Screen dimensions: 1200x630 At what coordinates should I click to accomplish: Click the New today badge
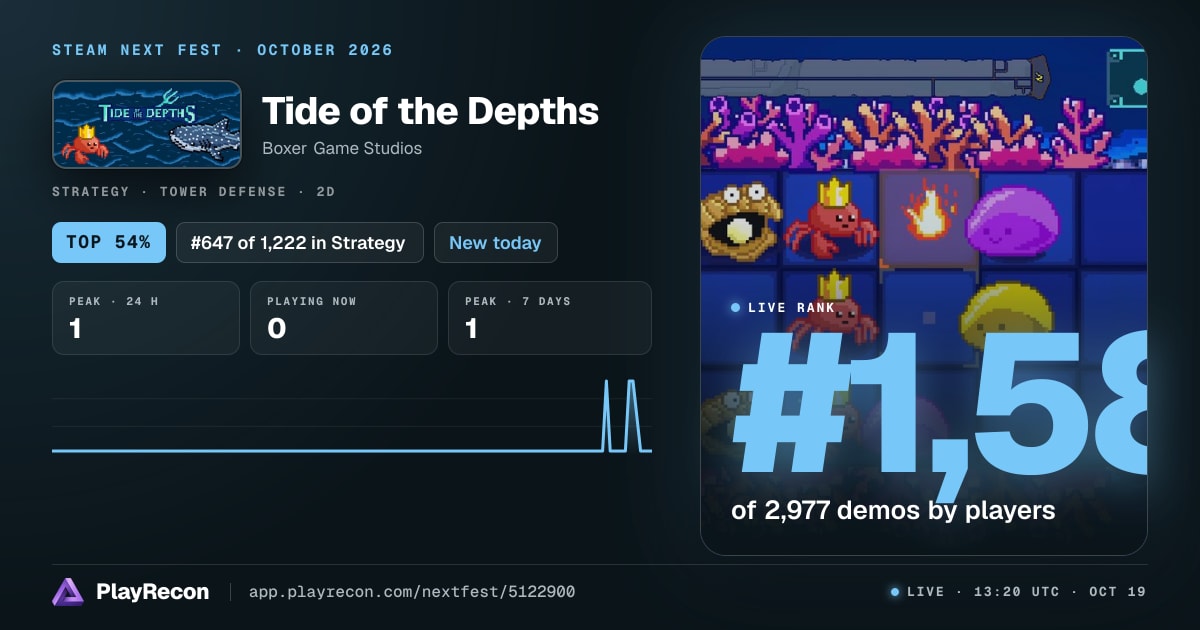495,242
